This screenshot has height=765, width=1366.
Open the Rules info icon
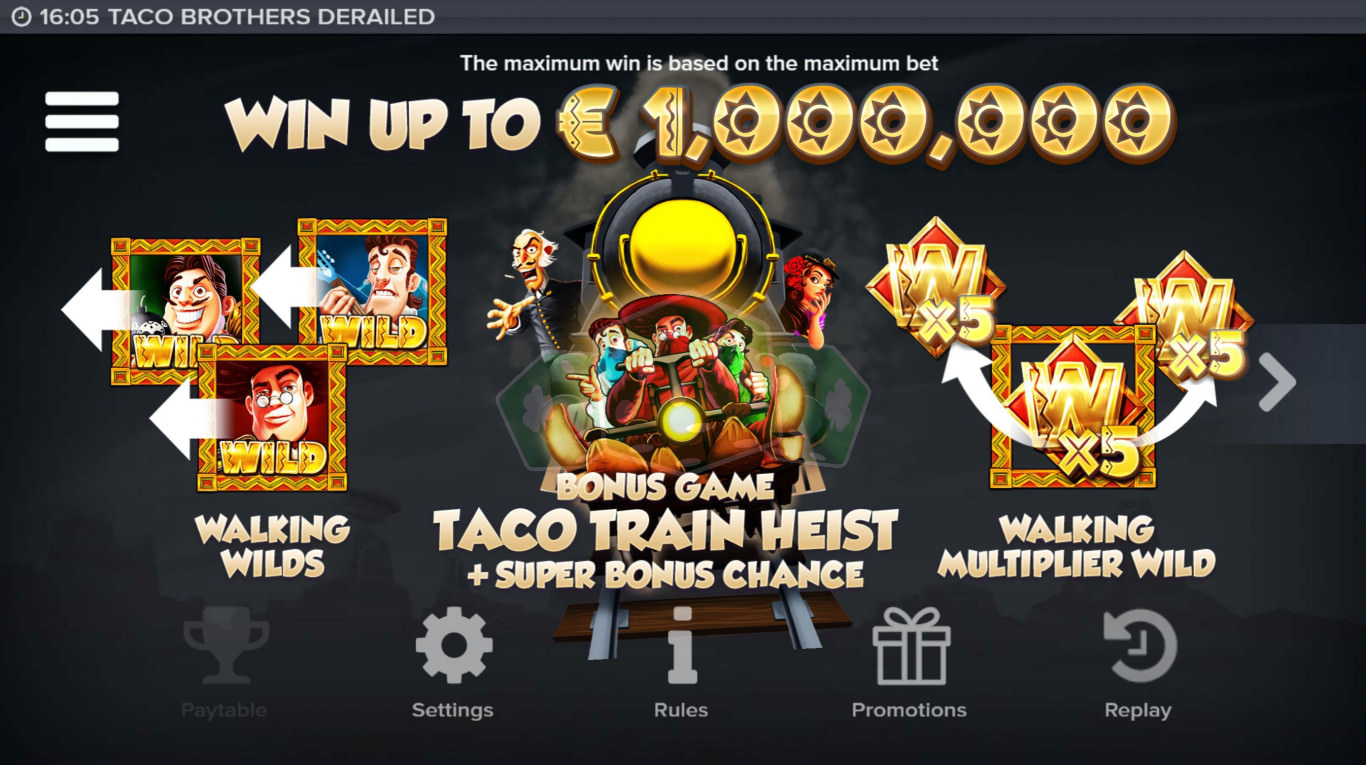tap(681, 646)
